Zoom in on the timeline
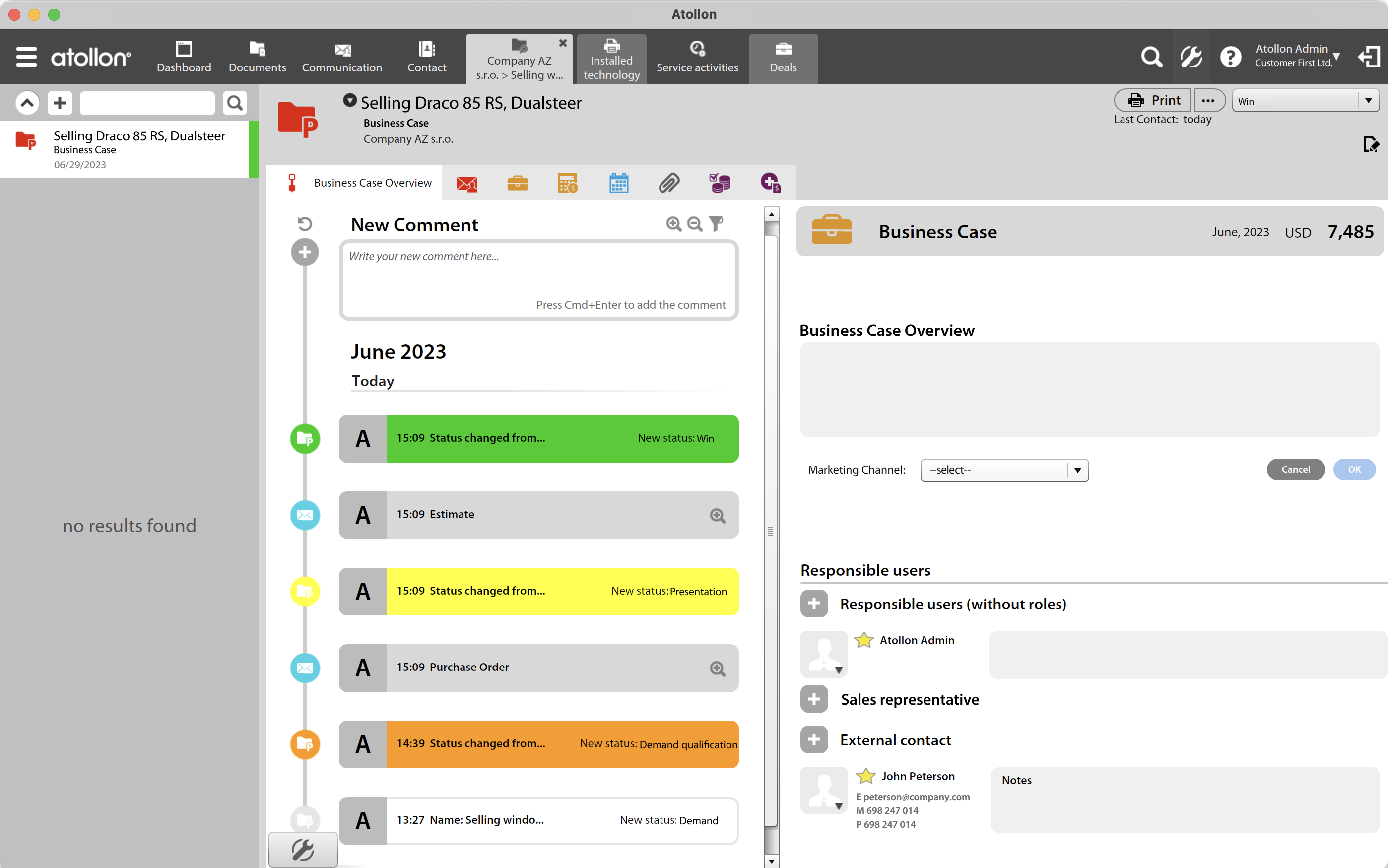Image resolution: width=1388 pixels, height=868 pixels. (674, 224)
